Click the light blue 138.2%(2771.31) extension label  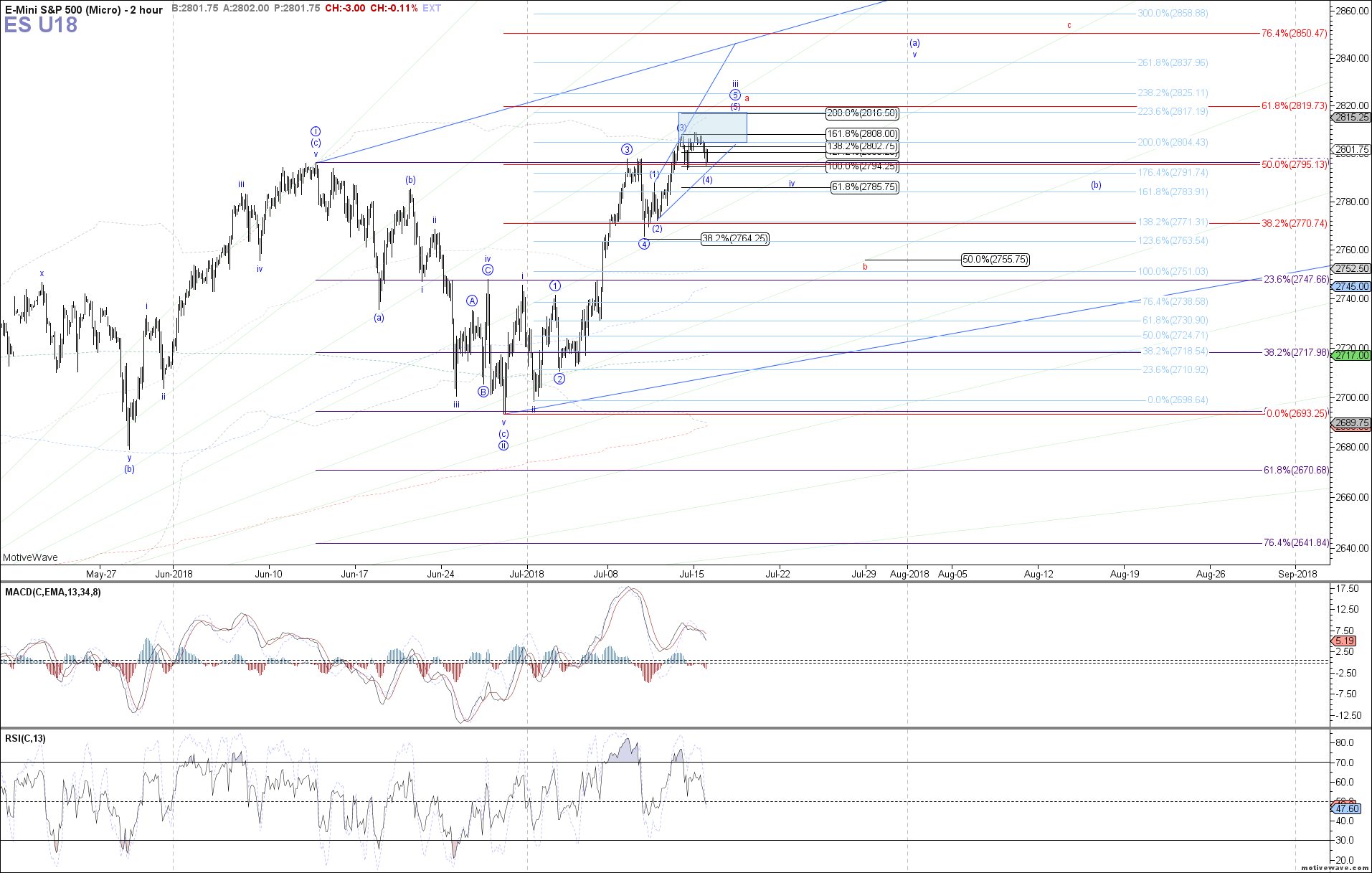(x=1173, y=222)
